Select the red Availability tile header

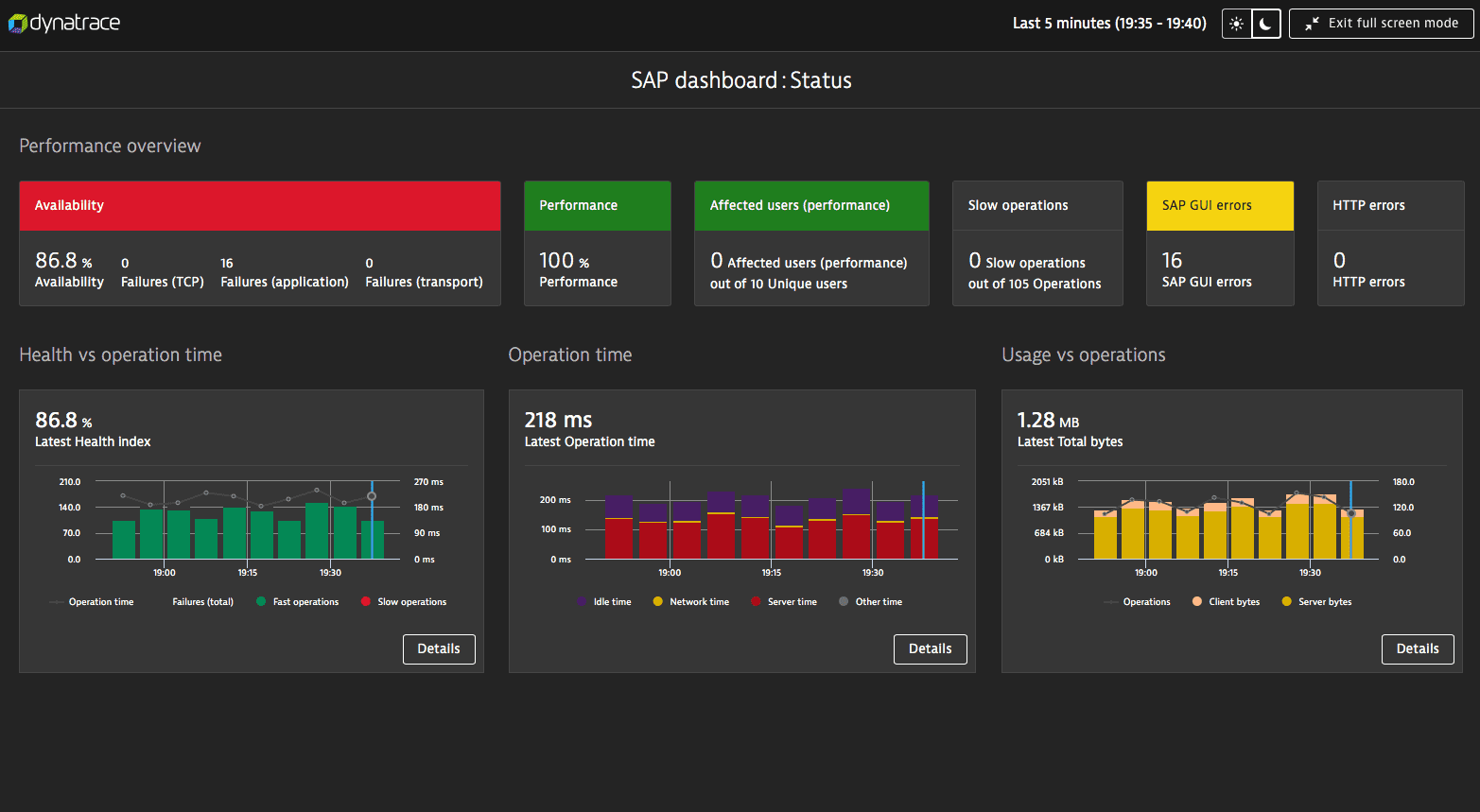[260, 205]
